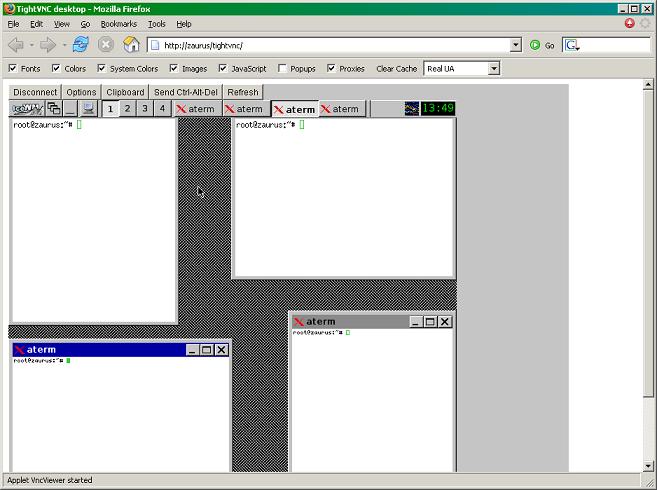
Task: Click the Reload page icon
Action: click(81, 45)
